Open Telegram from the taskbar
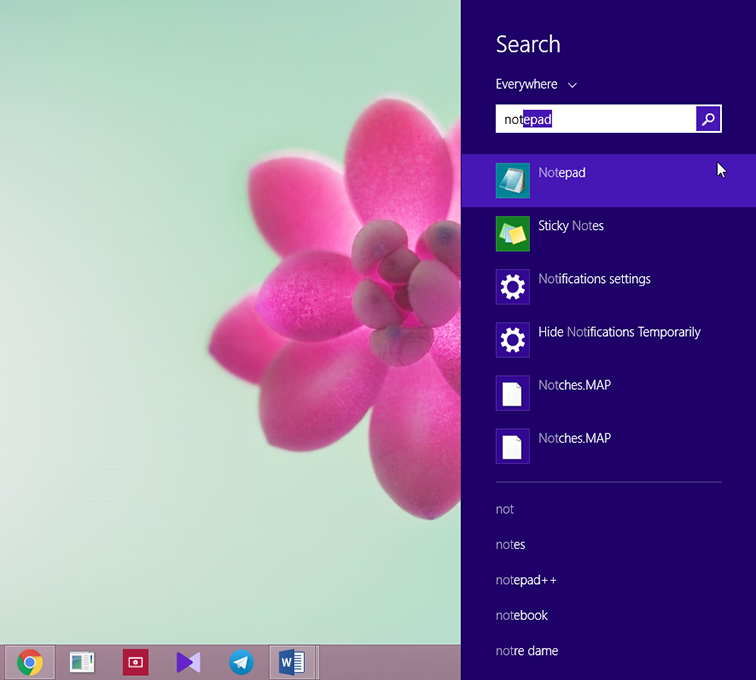The width and height of the screenshot is (756, 680). click(241, 662)
